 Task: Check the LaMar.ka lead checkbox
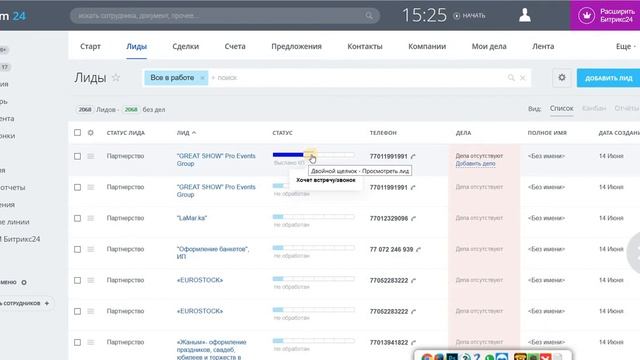(x=78, y=218)
